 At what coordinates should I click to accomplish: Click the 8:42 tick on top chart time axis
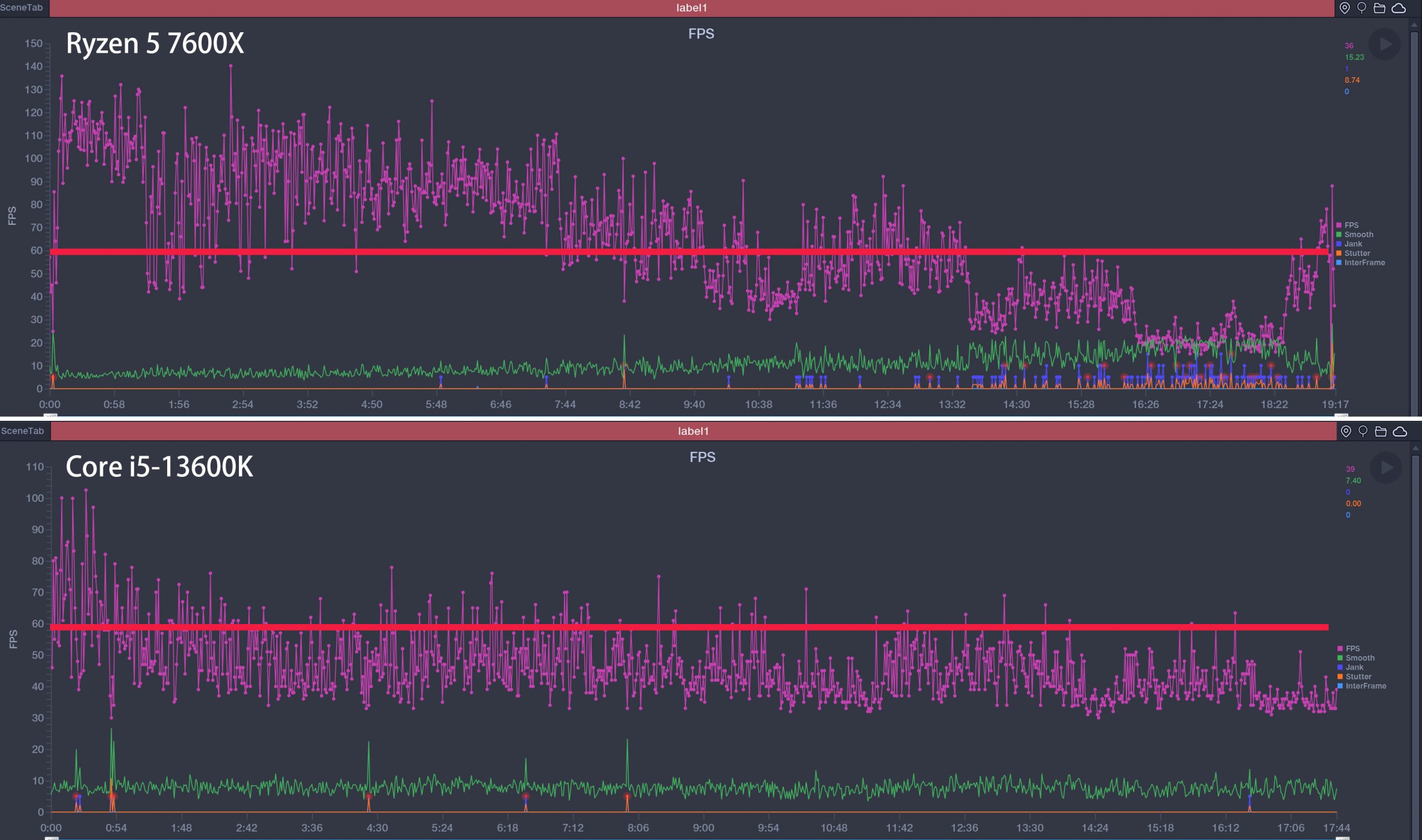tap(630, 405)
